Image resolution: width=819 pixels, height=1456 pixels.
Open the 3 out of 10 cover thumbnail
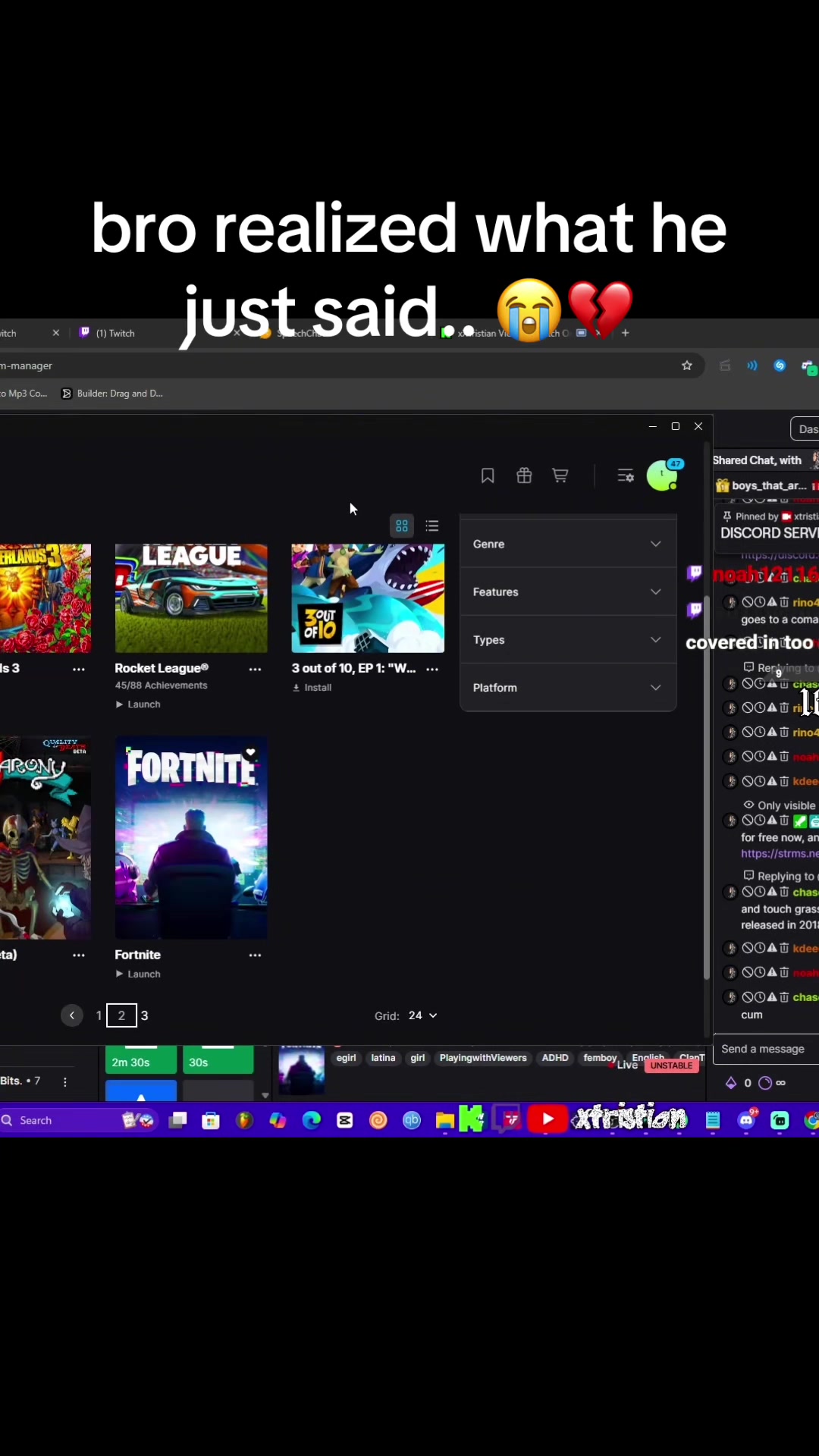click(x=368, y=598)
